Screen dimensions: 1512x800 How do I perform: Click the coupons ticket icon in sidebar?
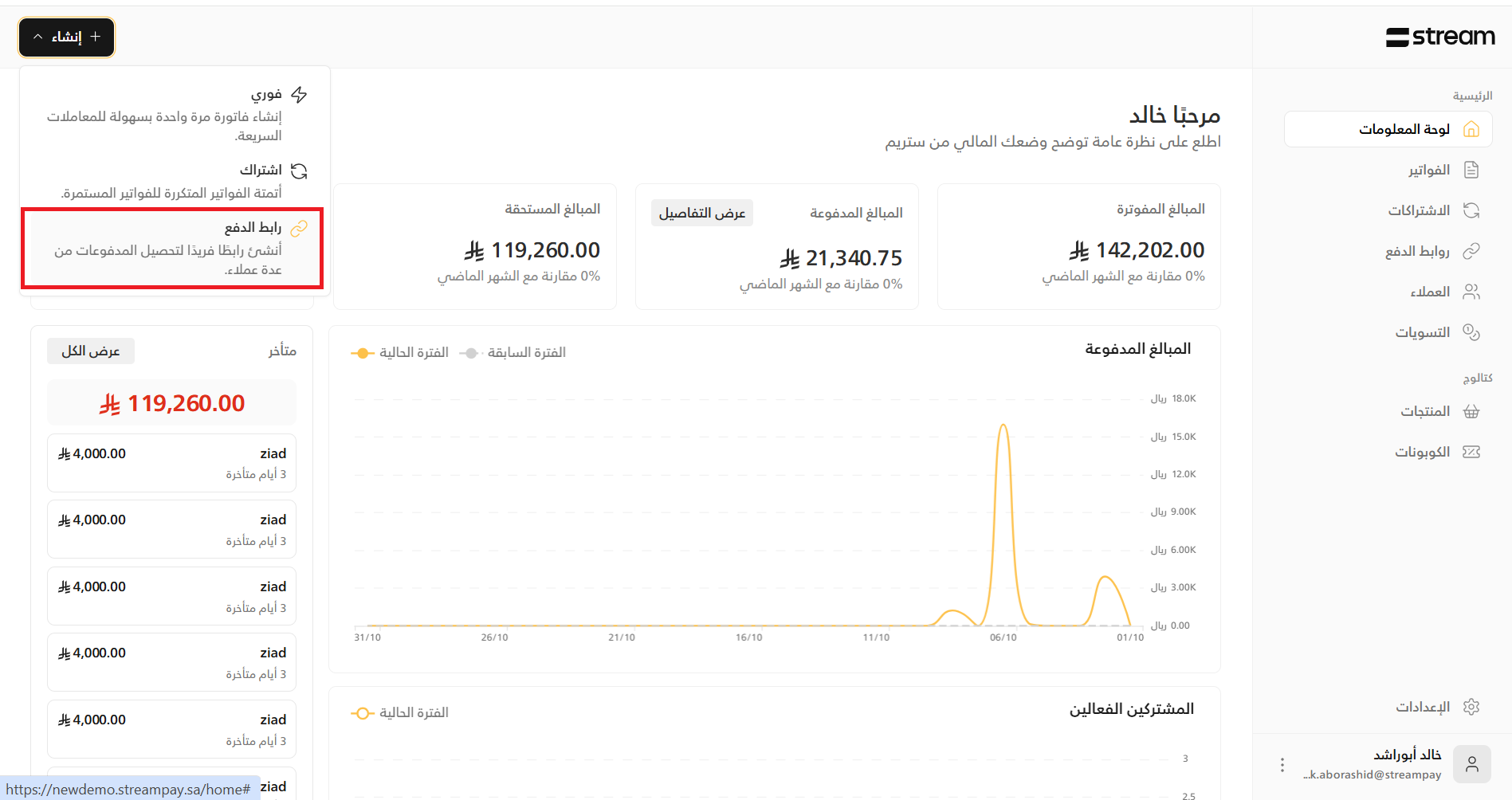1471,452
